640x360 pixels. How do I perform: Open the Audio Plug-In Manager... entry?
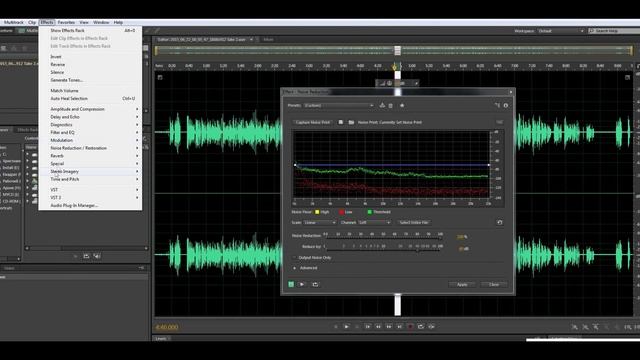pos(91,205)
